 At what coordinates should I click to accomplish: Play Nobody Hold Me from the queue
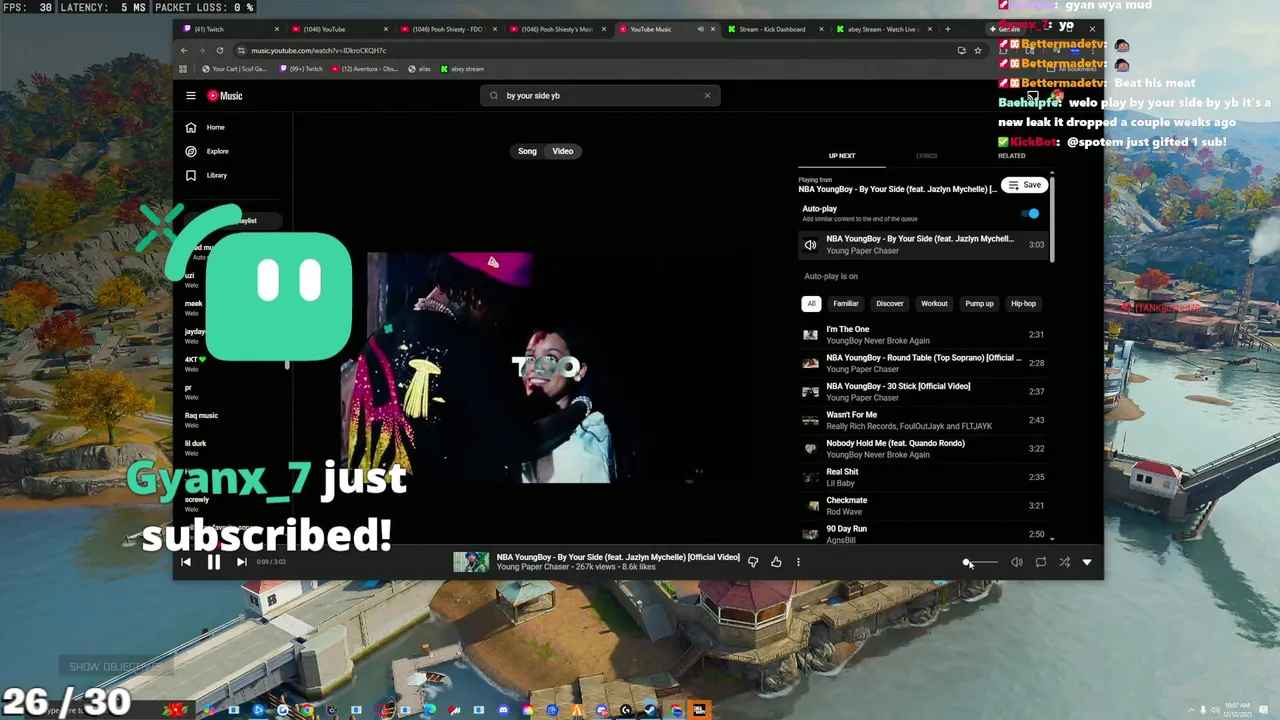pos(924,449)
